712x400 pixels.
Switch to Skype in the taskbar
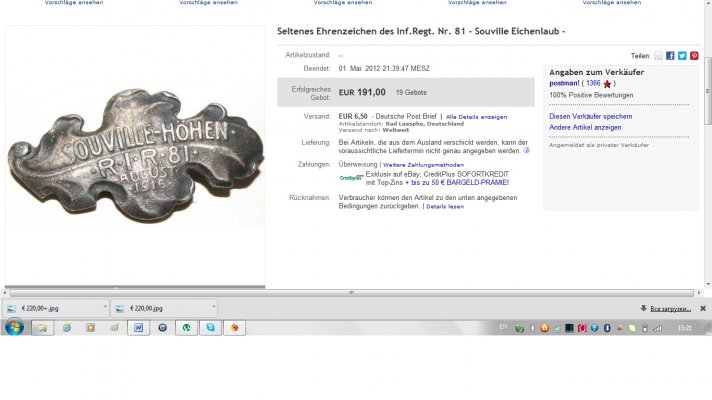click(x=210, y=328)
